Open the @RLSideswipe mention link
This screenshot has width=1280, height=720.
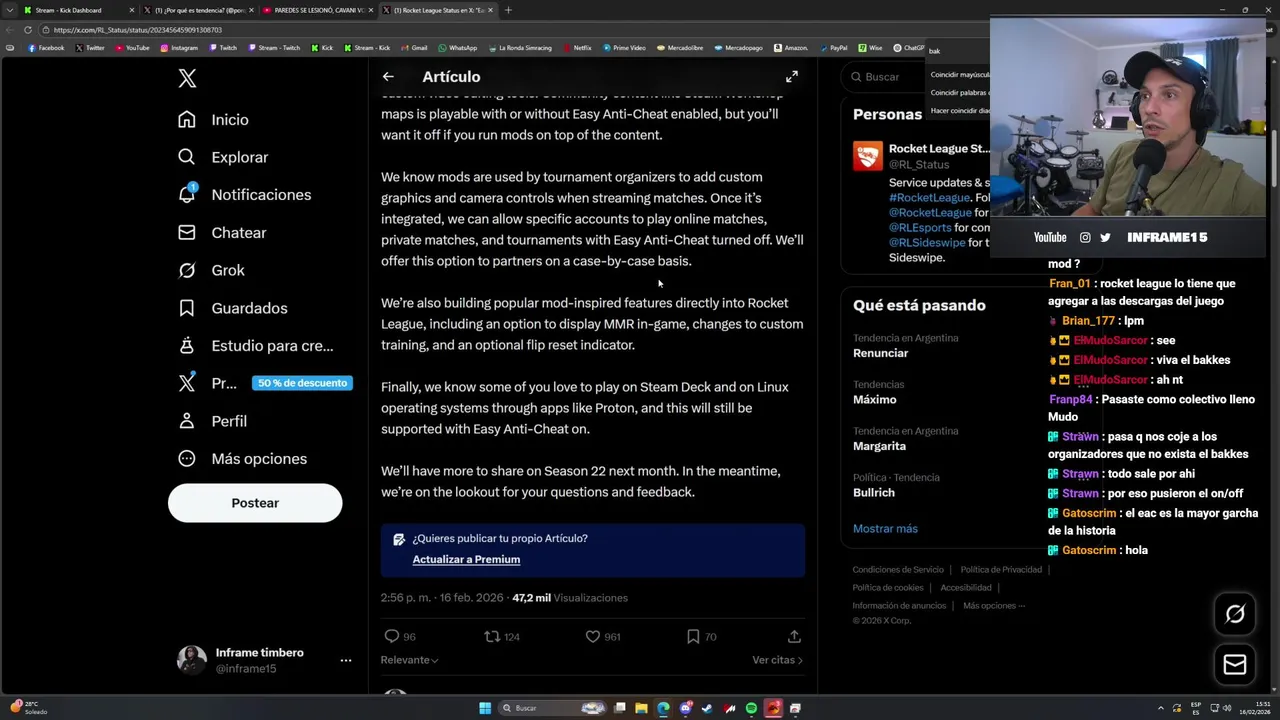pyautogui.click(x=927, y=243)
